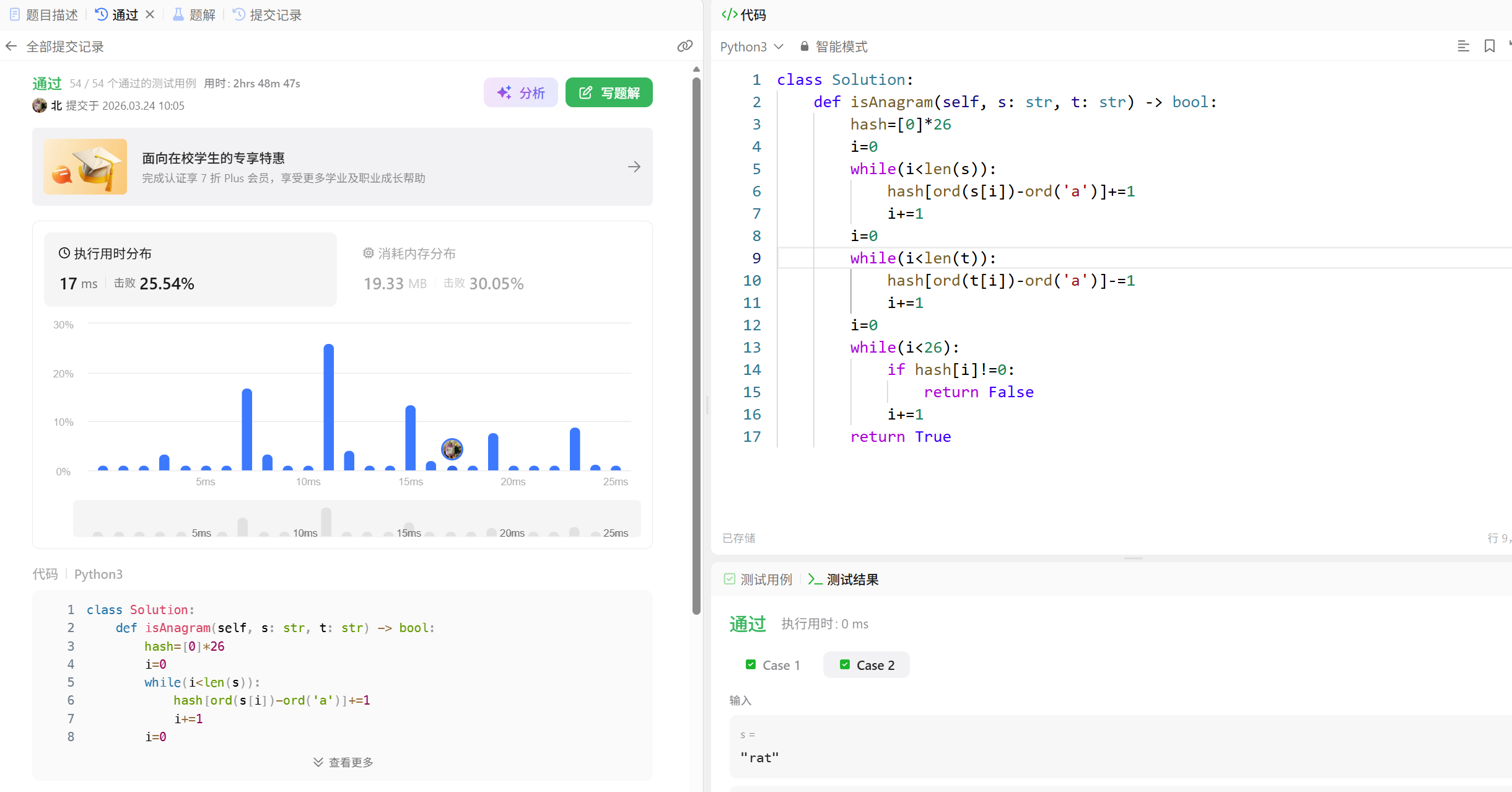Viewport: 1512px width, 792px height.
Task: Click the green 写题解 button
Action: pos(609,92)
